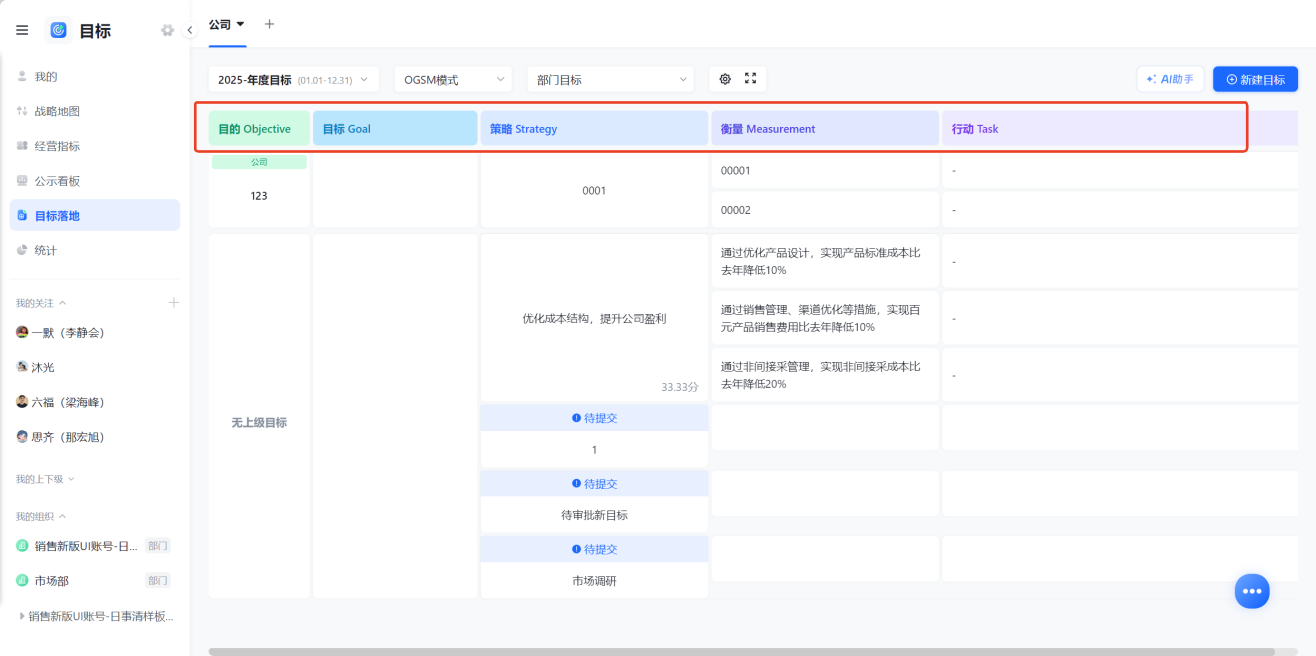Select the 00001 measurement cell
The height and width of the screenshot is (656, 1316).
825,170
